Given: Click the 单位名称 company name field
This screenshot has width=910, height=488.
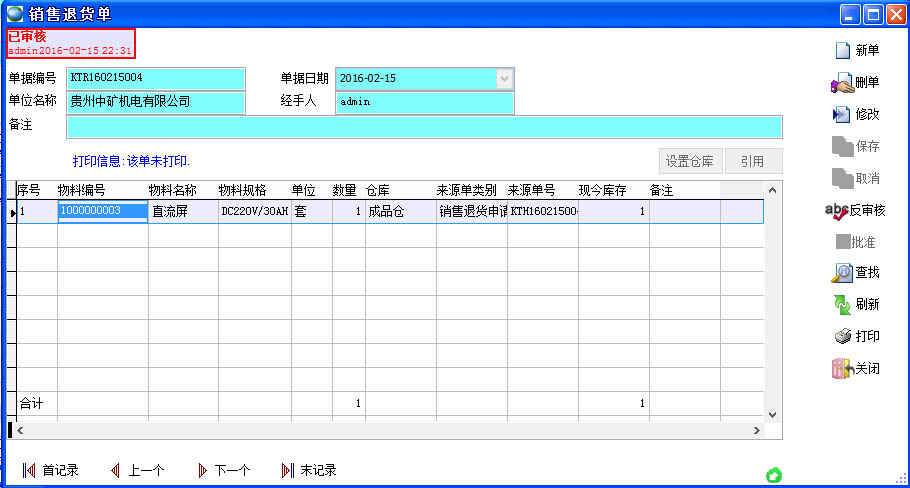Looking at the screenshot, I should click(155, 102).
